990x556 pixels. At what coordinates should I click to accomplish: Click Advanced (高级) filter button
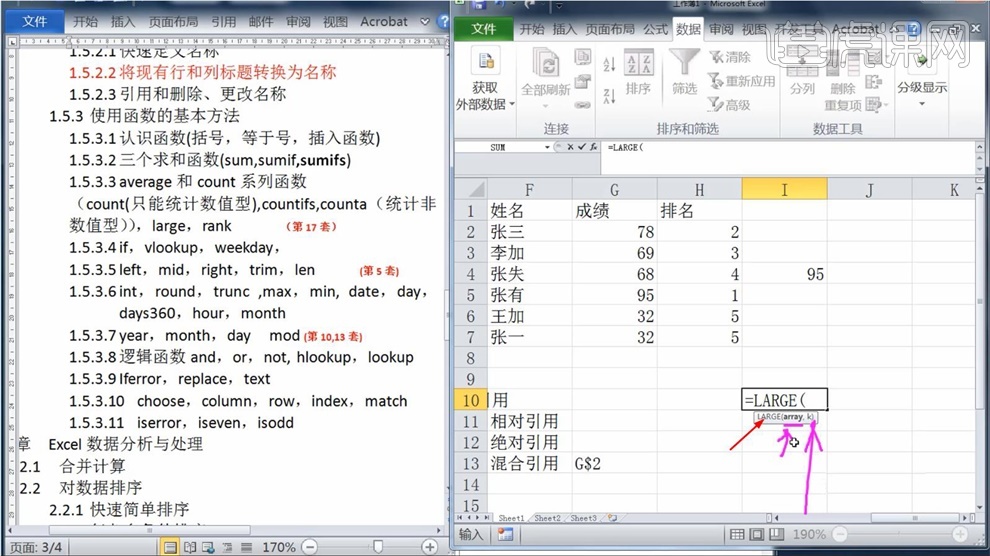pos(729,105)
